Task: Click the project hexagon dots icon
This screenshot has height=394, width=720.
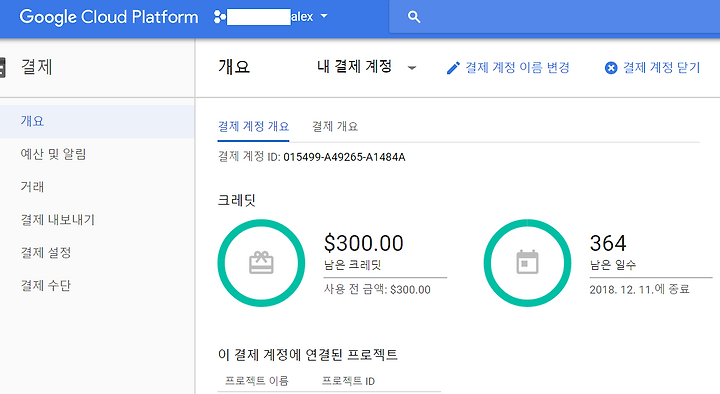Action: [x=219, y=17]
